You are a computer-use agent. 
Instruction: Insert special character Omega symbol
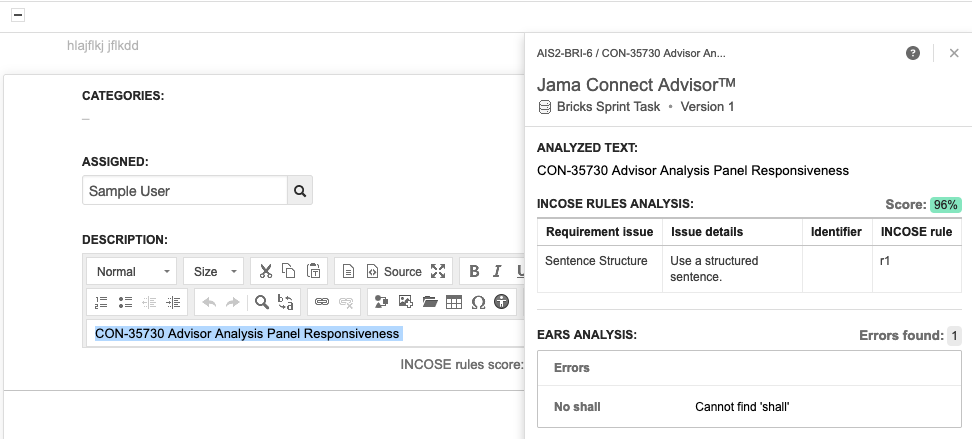point(478,301)
